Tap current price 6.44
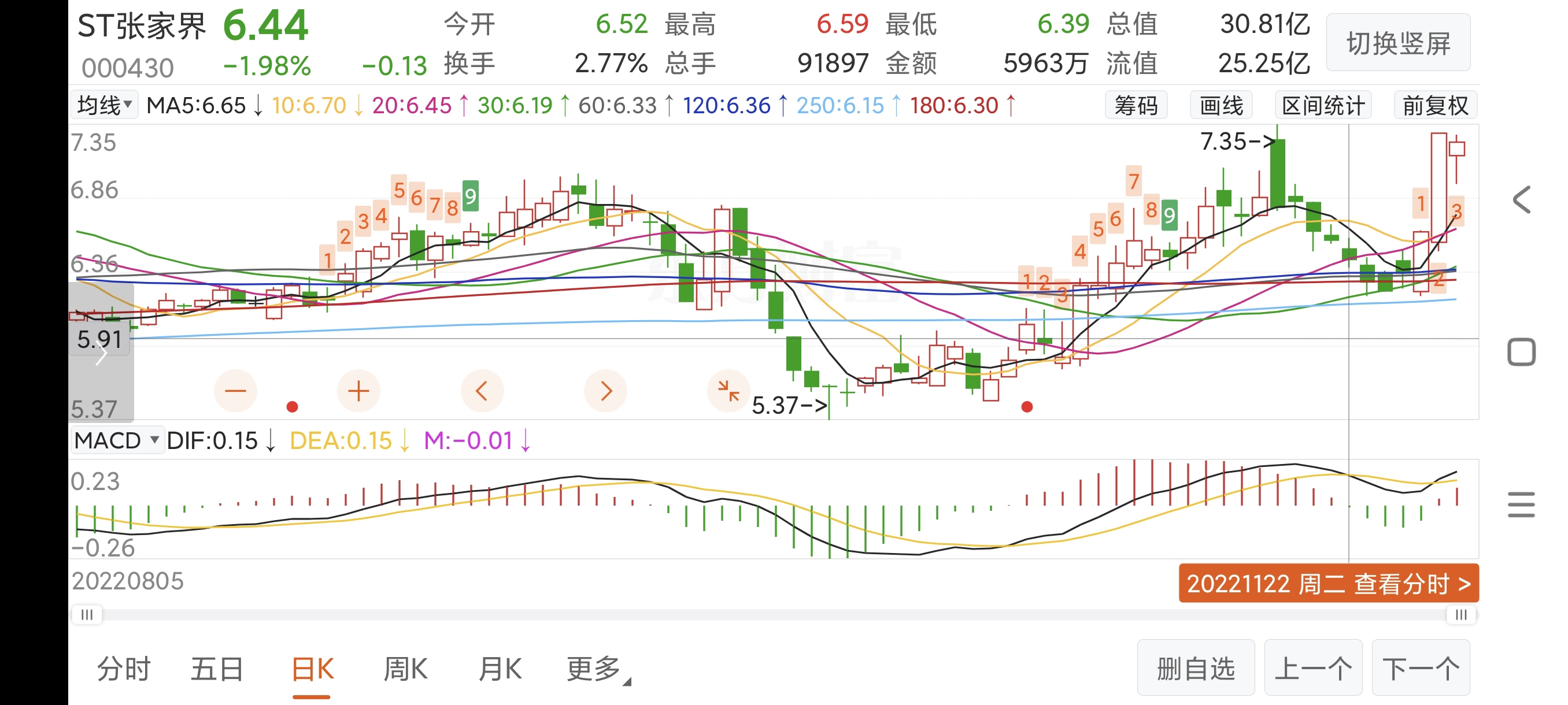 (266, 25)
